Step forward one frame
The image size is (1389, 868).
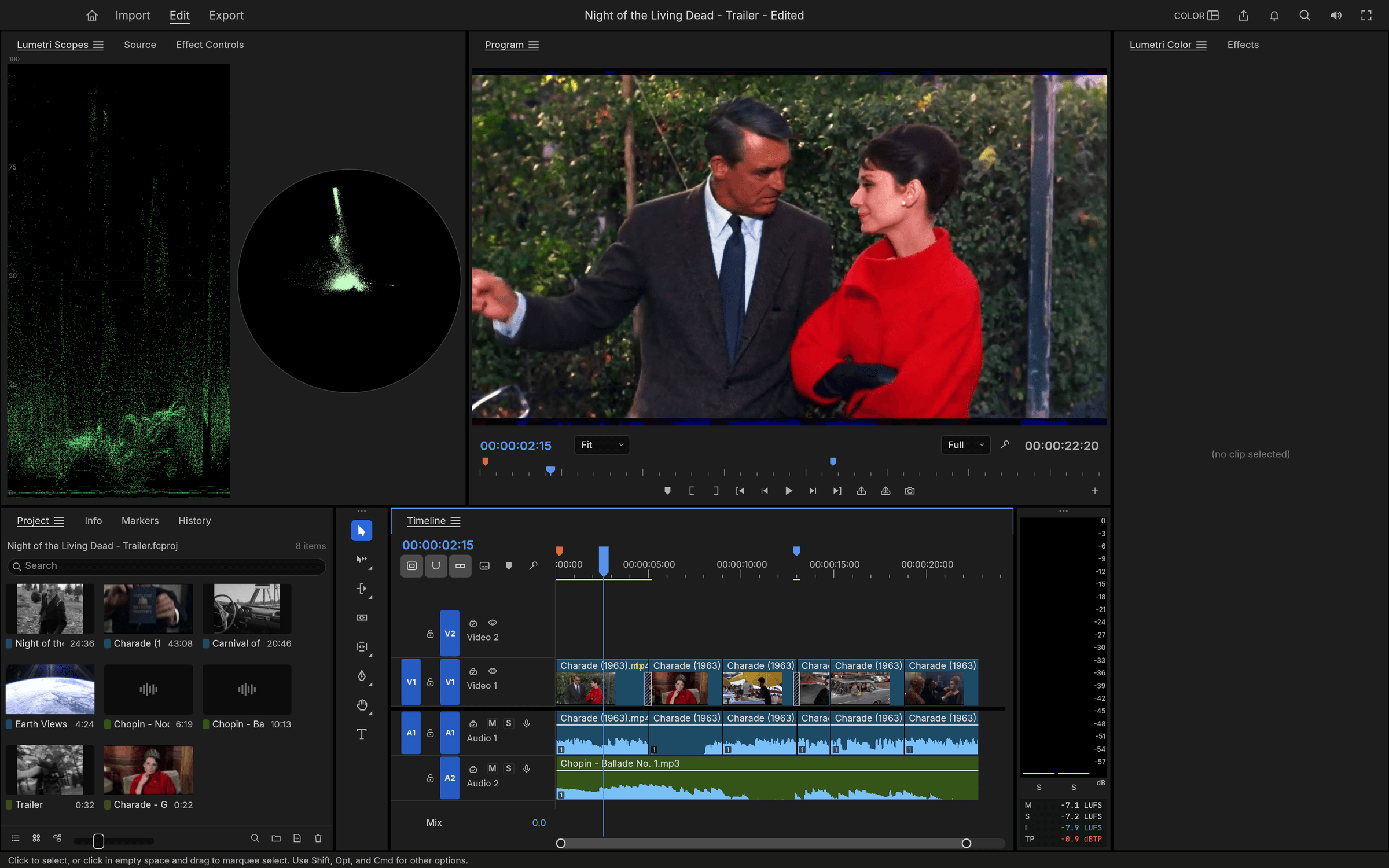click(x=813, y=491)
